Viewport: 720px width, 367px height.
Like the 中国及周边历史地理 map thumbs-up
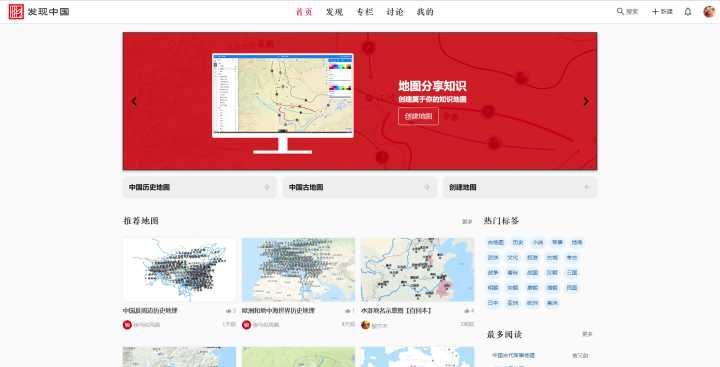[228, 311]
